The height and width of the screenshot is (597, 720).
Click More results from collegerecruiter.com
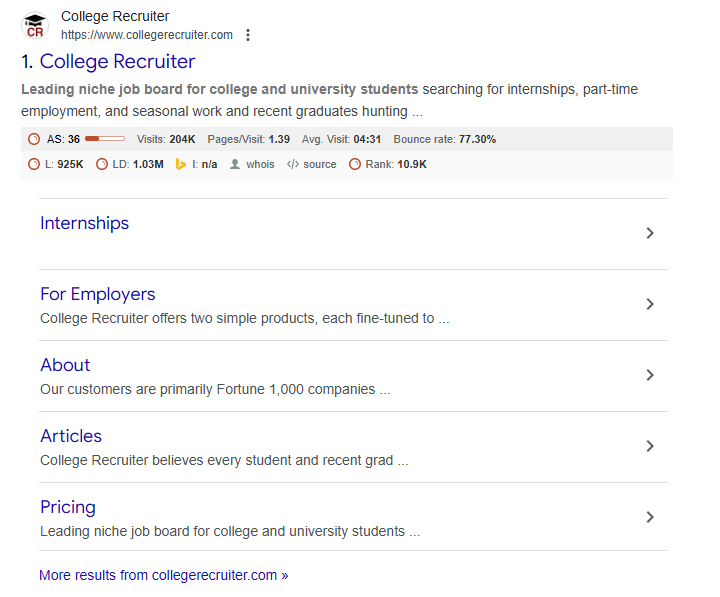[163, 575]
